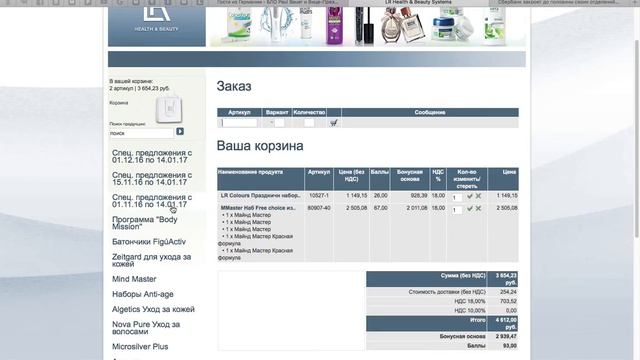Image resolution: width=640 pixels, height=360 pixels.
Task: Open Nova Pure Уход за волосами category
Action: 146,328
